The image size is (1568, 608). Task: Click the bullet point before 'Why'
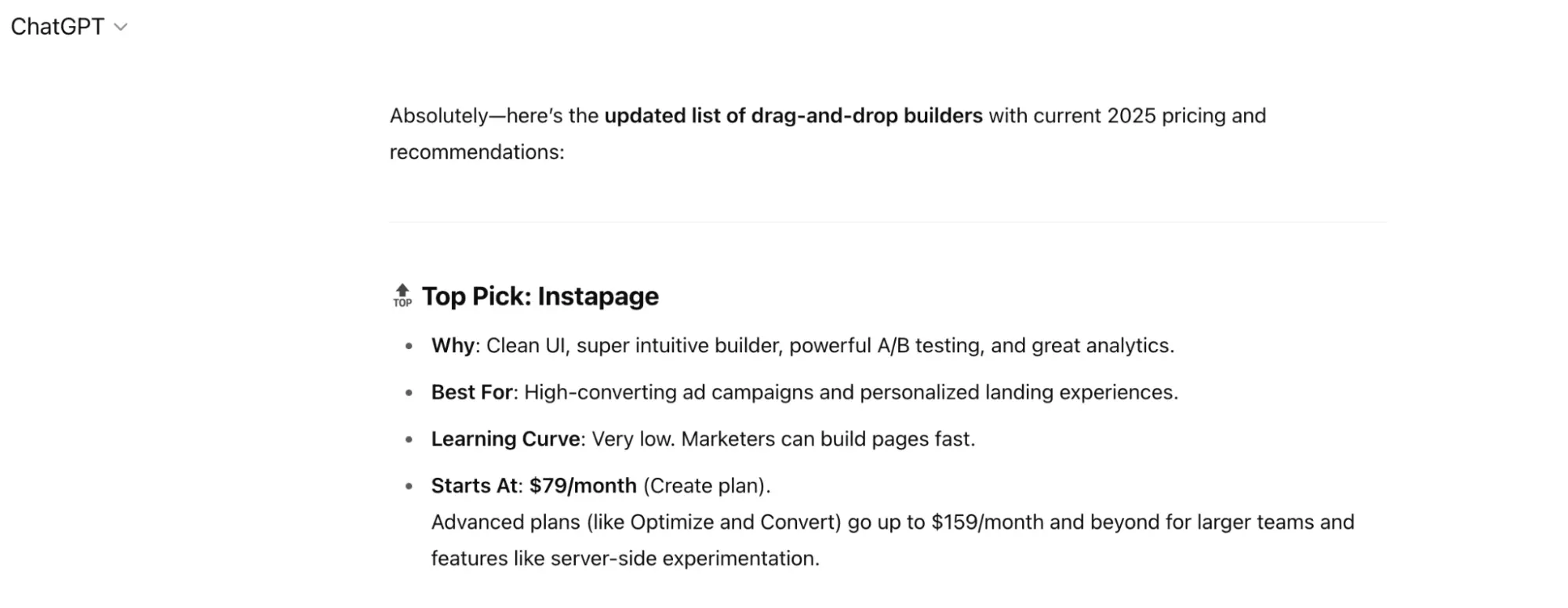pyautogui.click(x=409, y=346)
